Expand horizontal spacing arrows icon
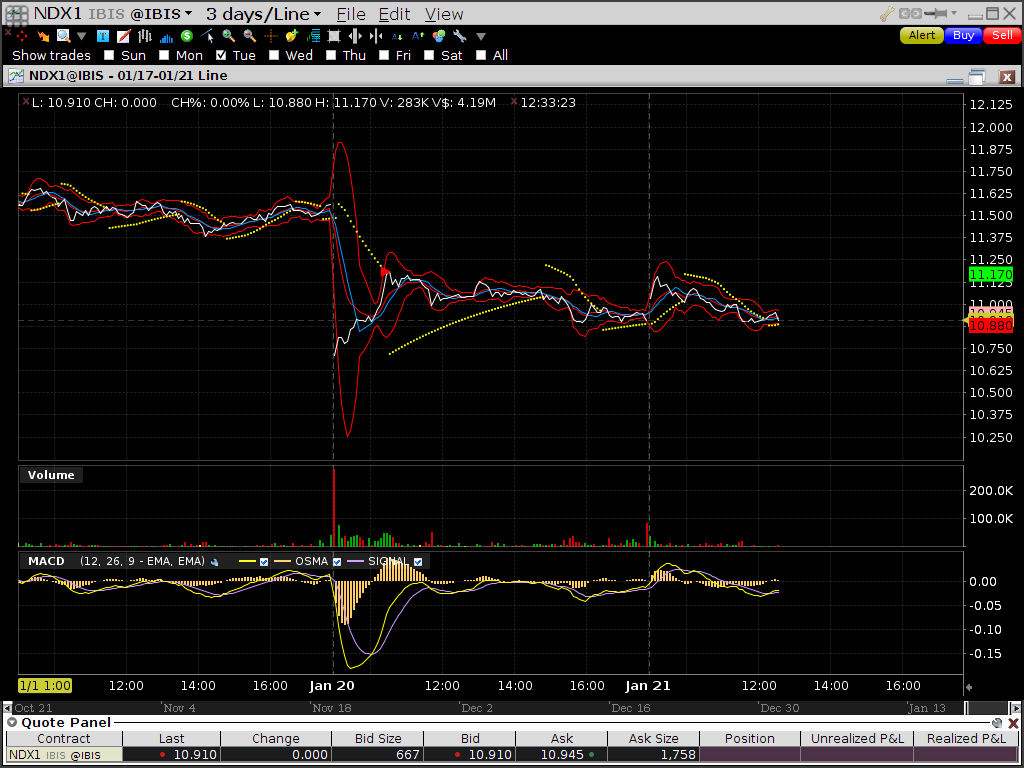Screen dimensions: 1024x768 [x=355, y=36]
